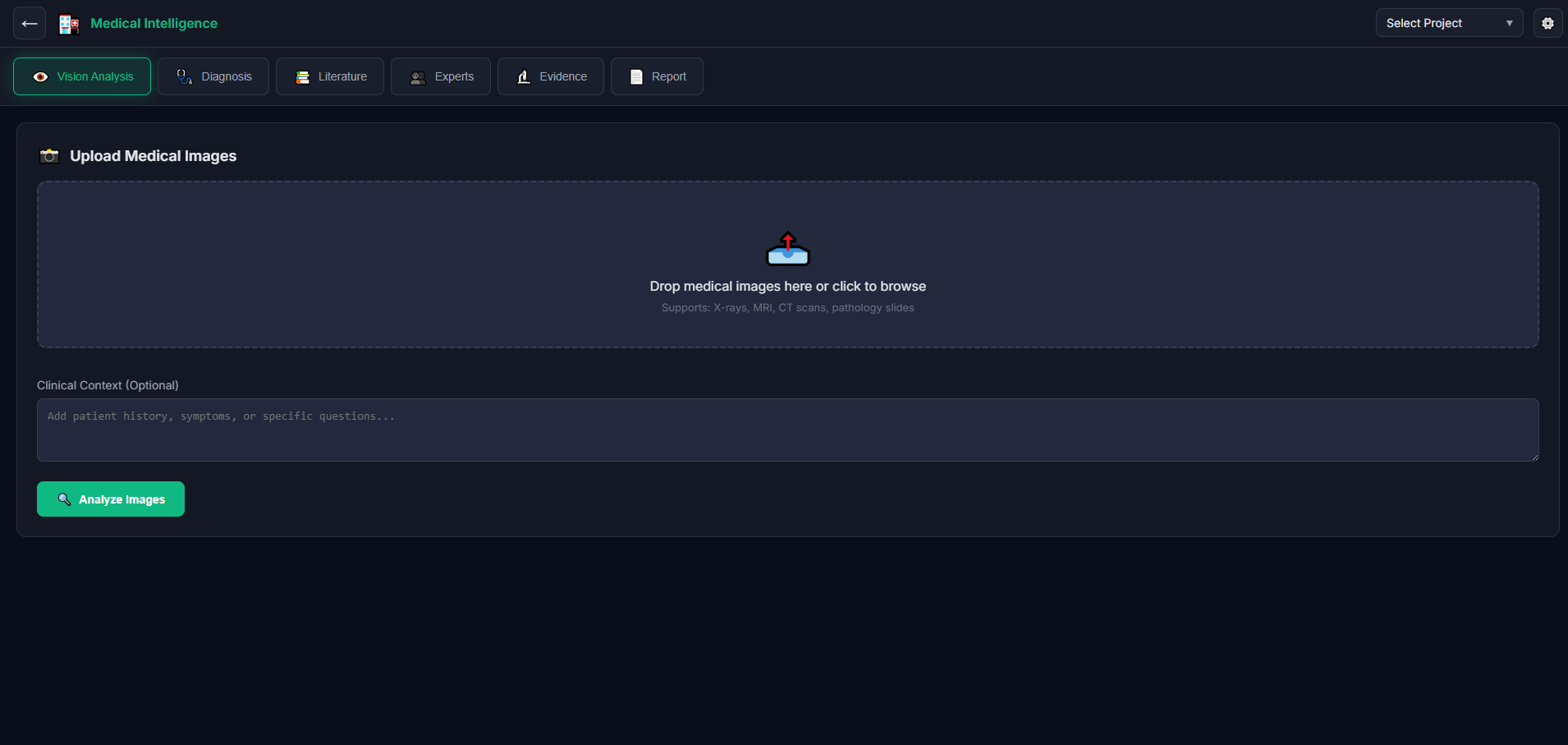Click the Medical Intelligence hospital logo icon
The height and width of the screenshot is (745, 1568).
pos(69,25)
